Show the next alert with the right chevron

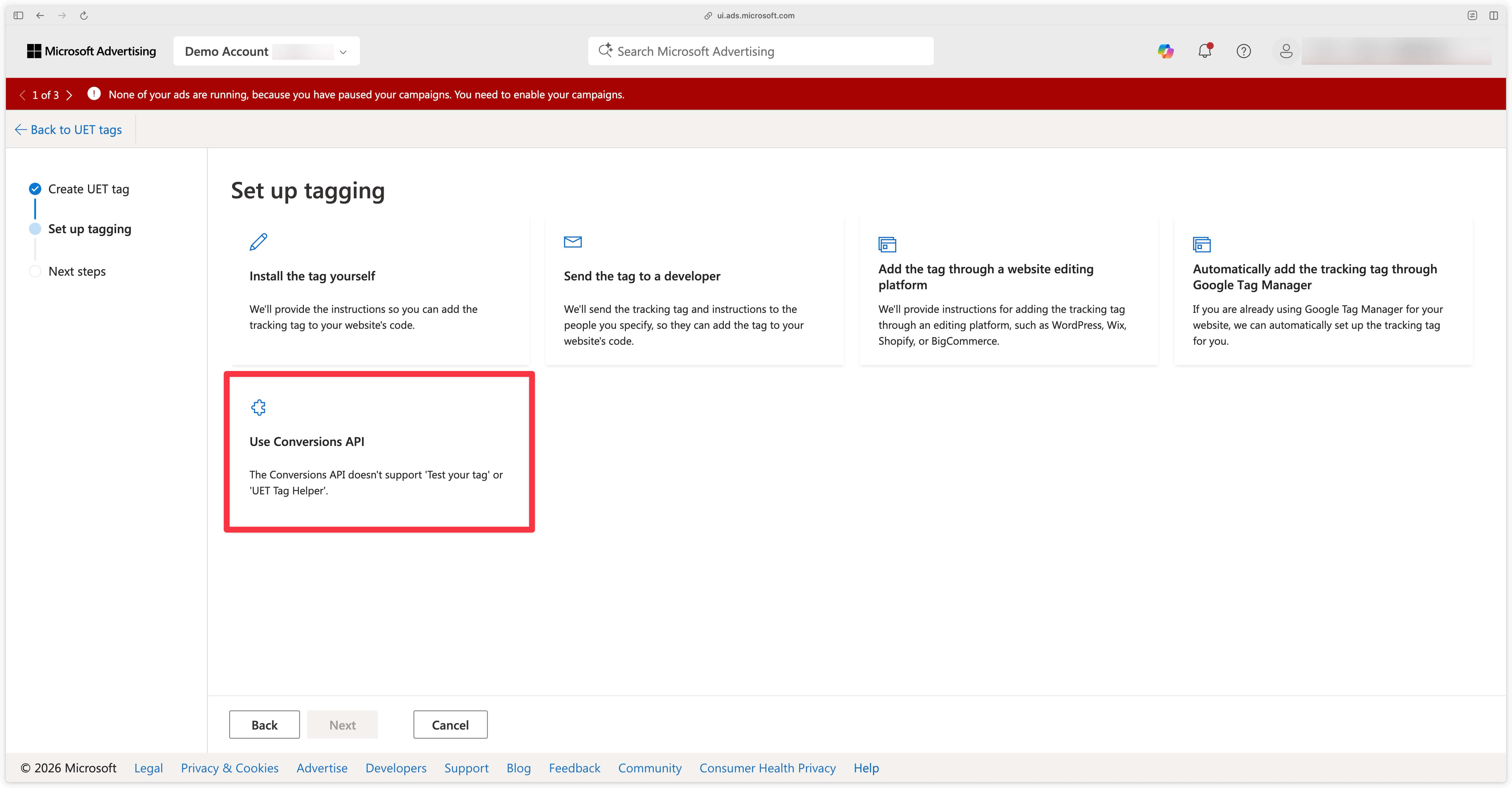(x=70, y=94)
